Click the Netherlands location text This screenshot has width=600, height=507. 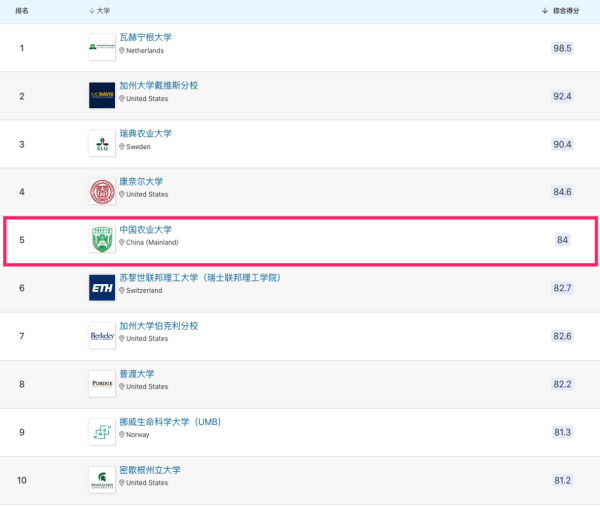coord(145,51)
